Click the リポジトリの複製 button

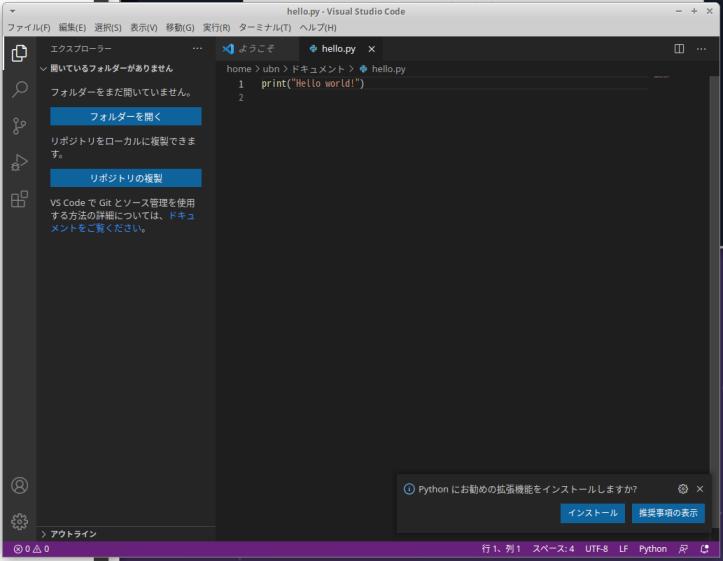126,178
